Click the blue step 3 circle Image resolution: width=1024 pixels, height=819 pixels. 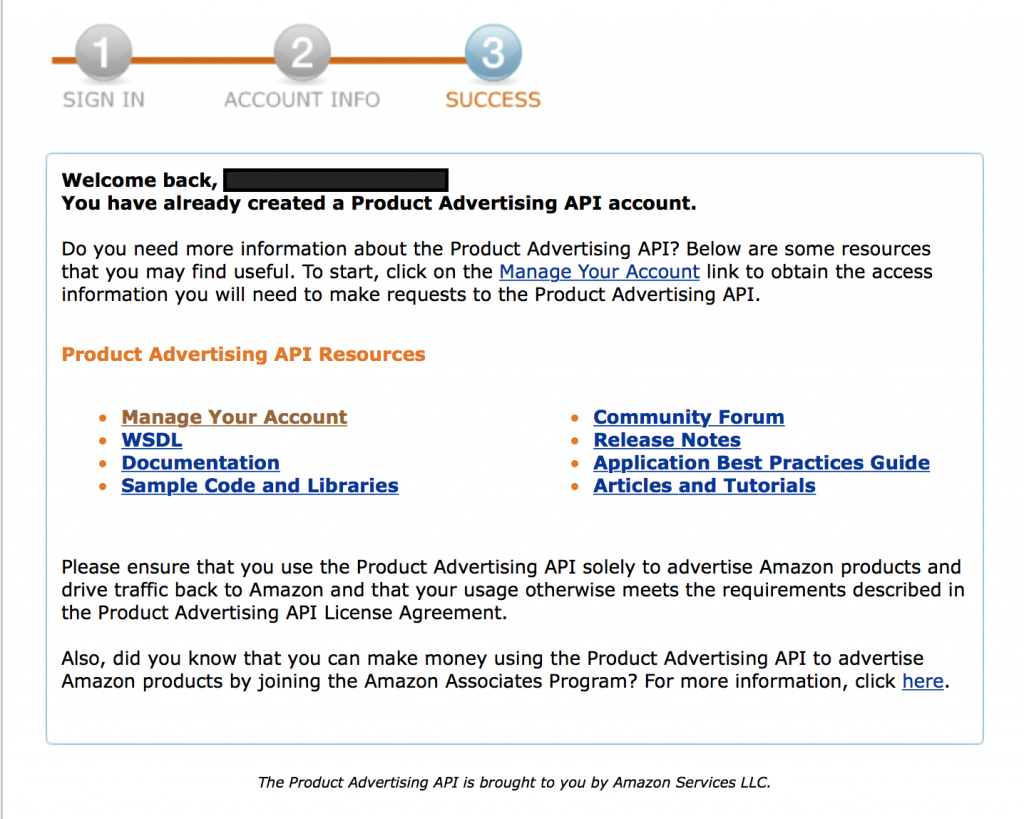coord(493,54)
